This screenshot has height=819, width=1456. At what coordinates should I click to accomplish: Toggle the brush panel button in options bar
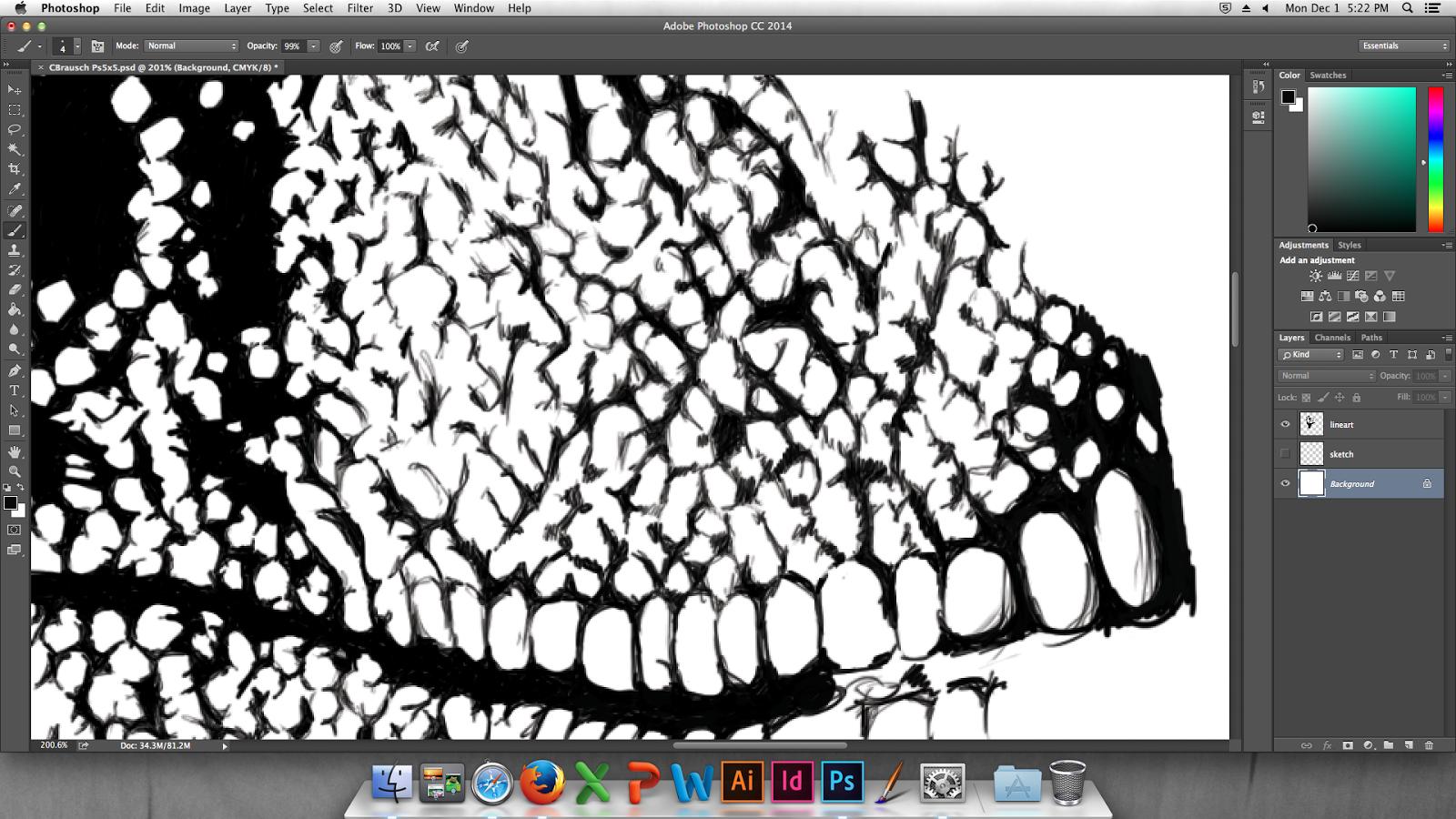[97, 46]
